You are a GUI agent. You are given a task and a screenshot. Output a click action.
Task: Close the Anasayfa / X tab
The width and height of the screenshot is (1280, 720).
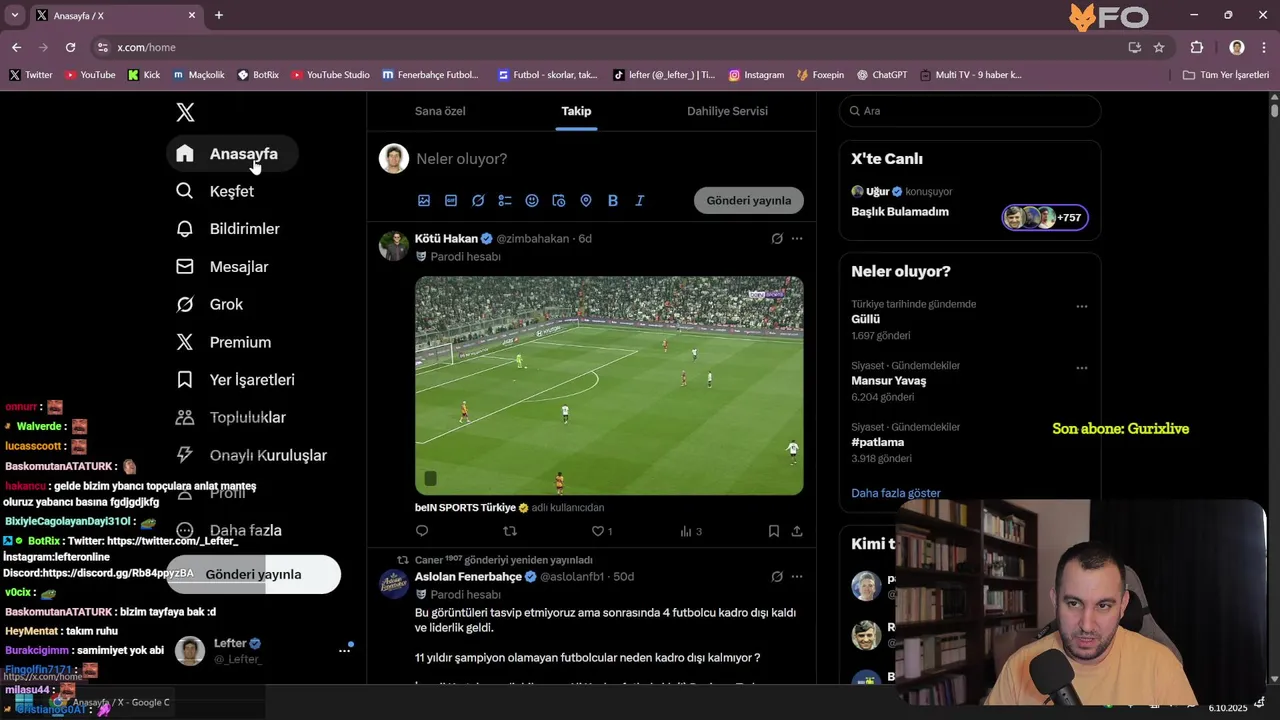(x=192, y=15)
